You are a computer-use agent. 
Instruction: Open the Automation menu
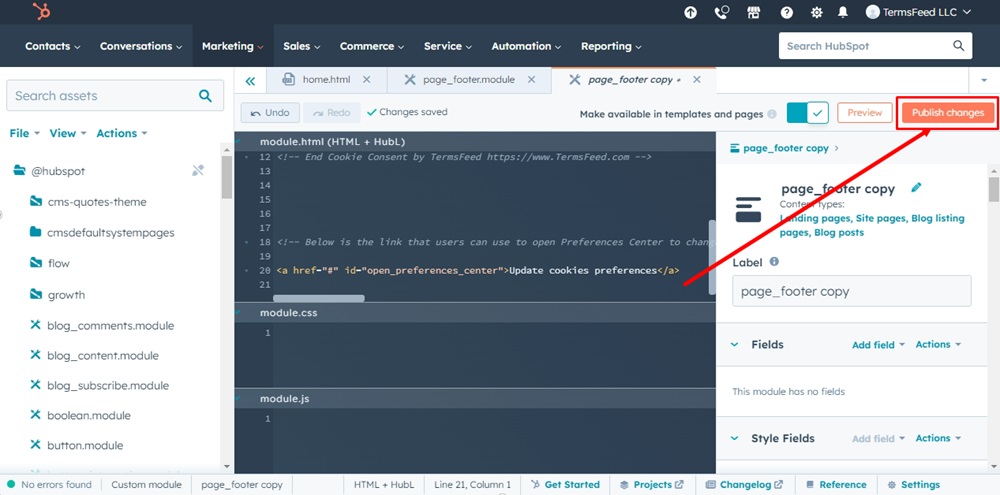(526, 46)
